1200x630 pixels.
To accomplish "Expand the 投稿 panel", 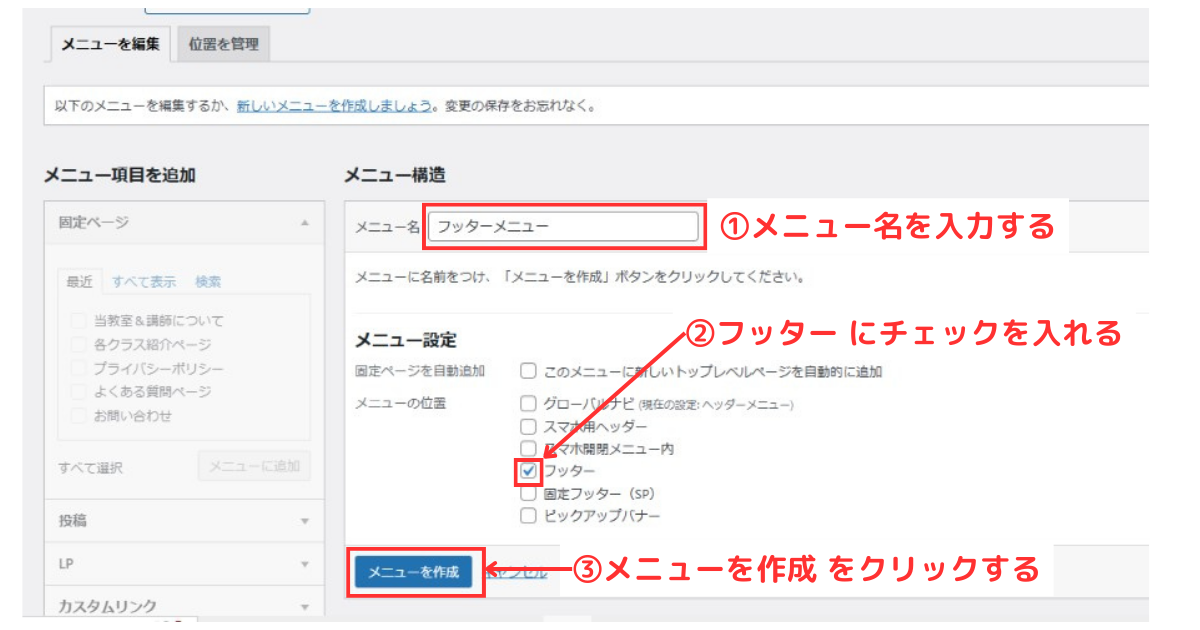I will pos(305,521).
